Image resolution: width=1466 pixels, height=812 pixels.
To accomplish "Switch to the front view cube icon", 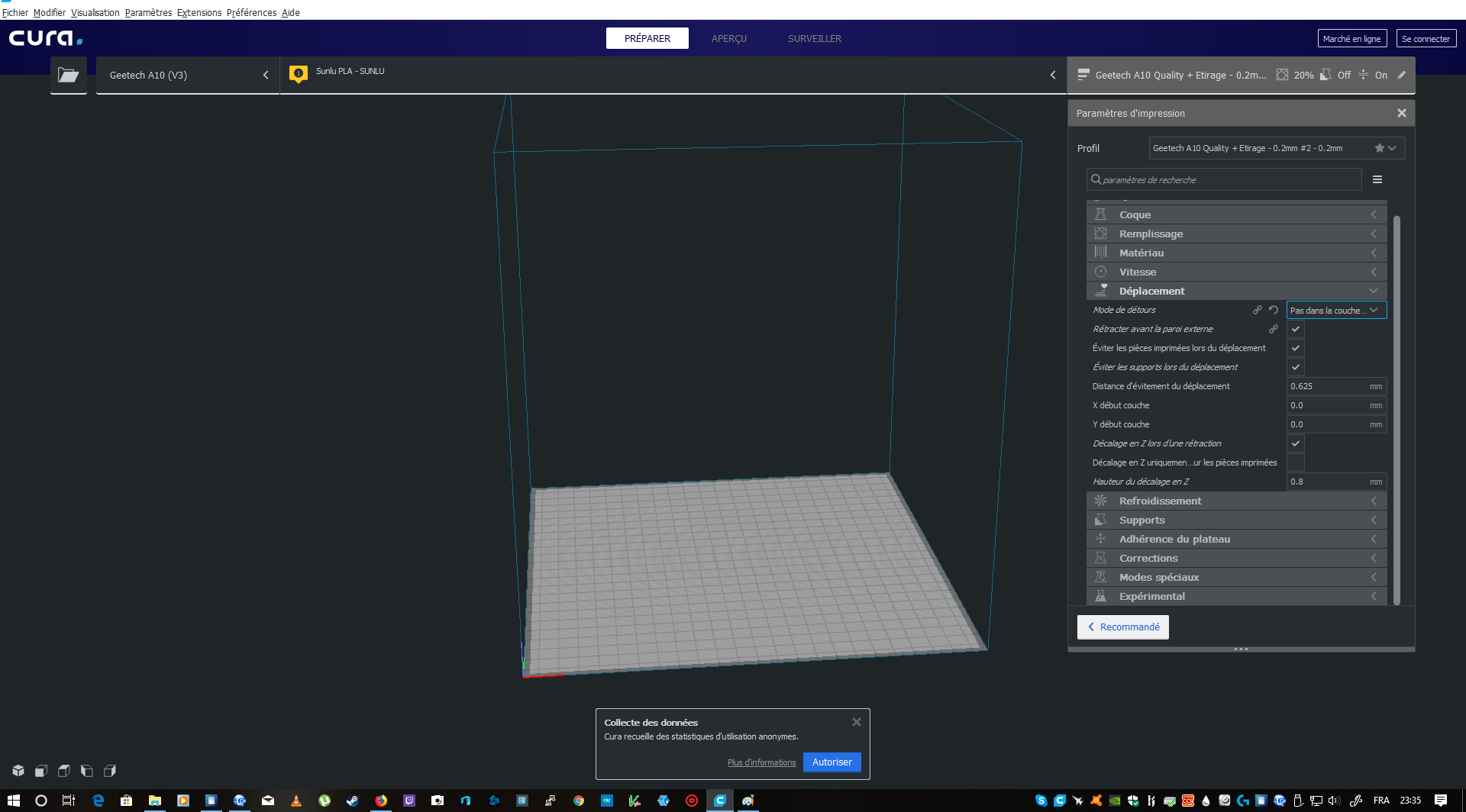I will click(x=41, y=771).
